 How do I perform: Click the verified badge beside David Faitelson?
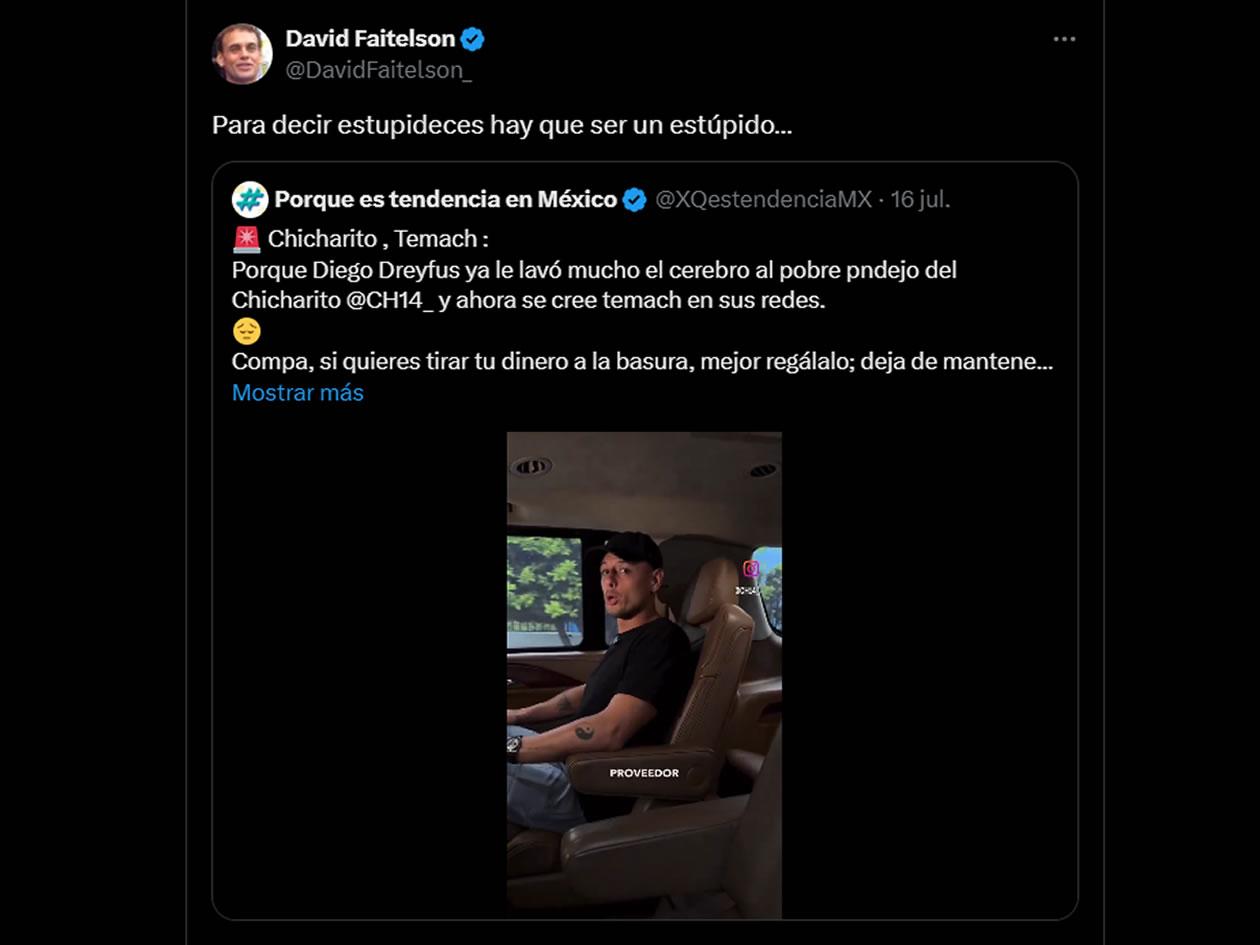coord(472,39)
